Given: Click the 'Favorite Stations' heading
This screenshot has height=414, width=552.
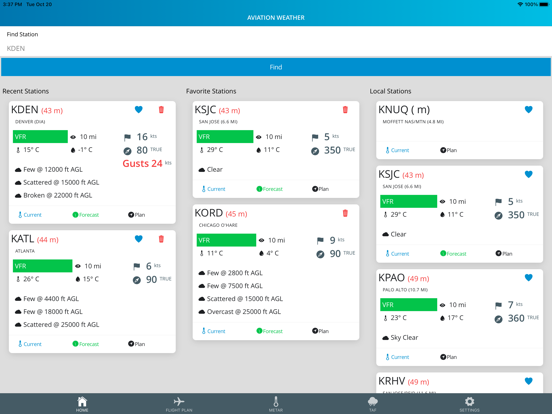Looking at the screenshot, I should coord(211,91).
